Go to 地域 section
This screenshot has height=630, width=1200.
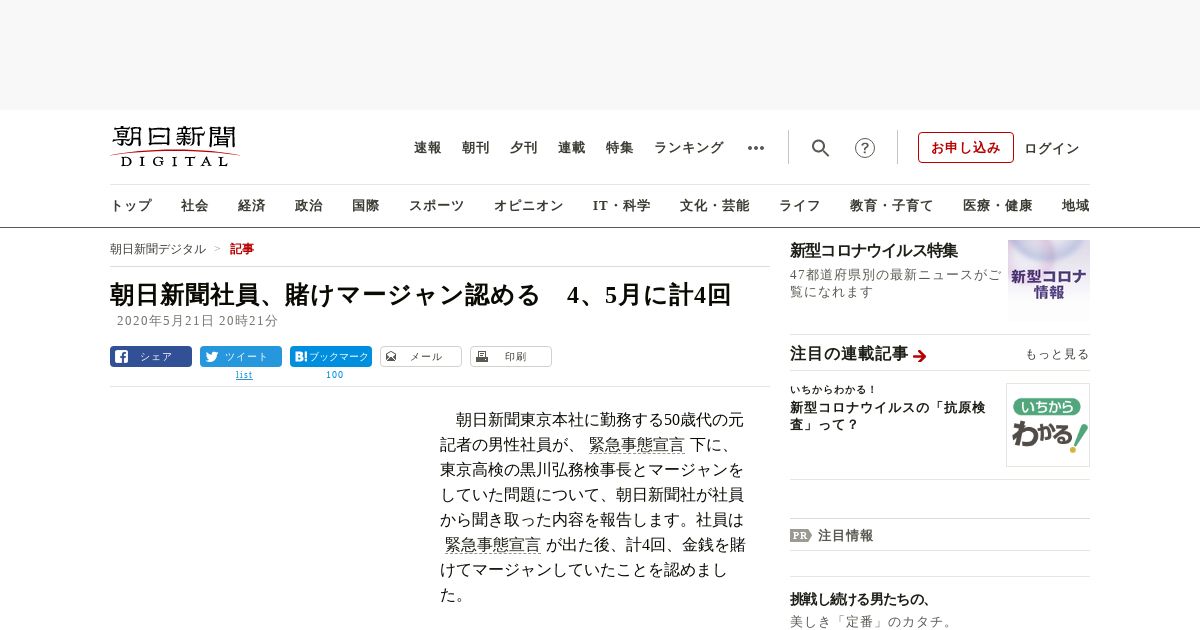click(x=1076, y=206)
